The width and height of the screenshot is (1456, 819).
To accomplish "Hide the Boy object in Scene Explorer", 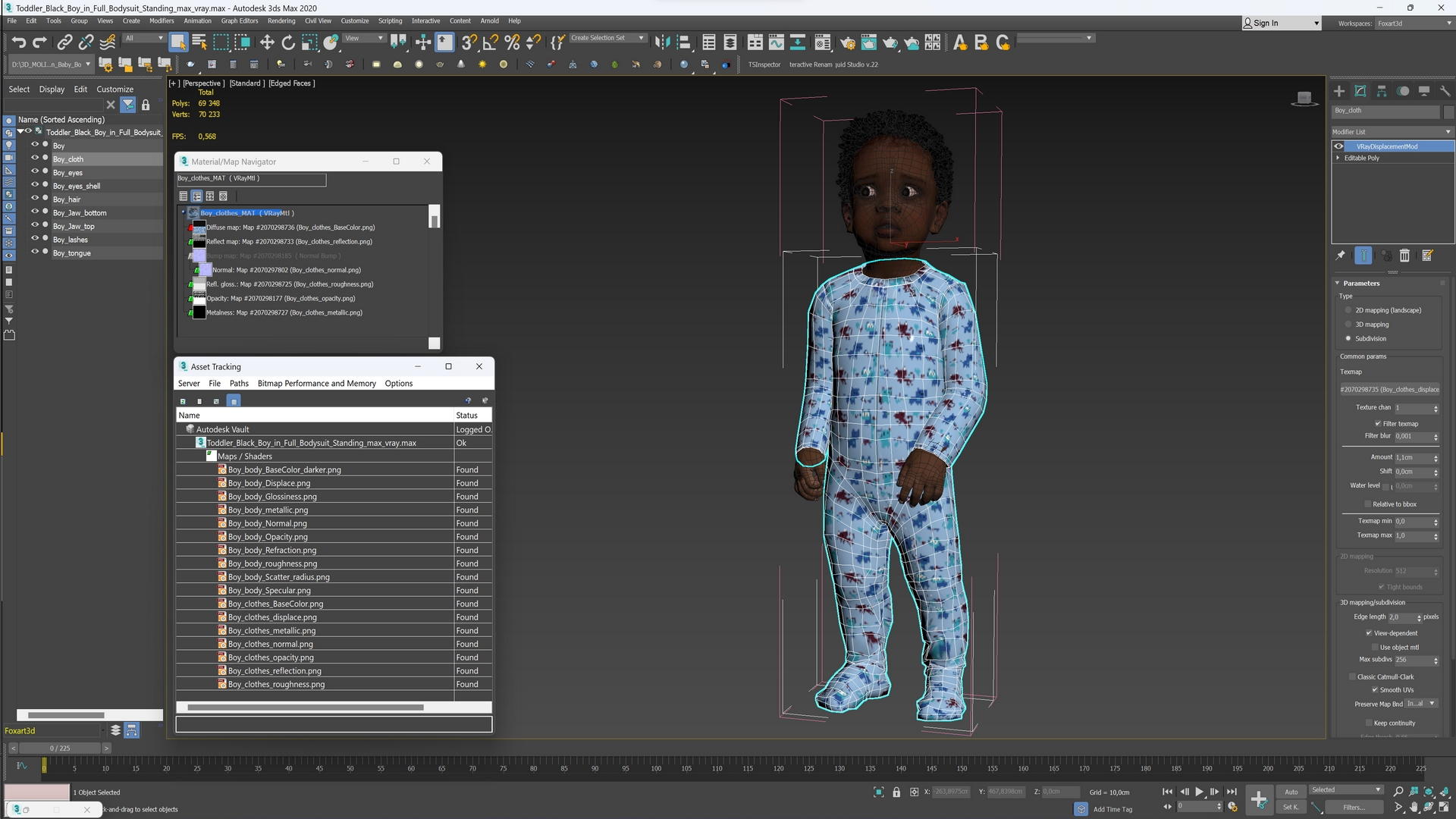I will pyautogui.click(x=35, y=144).
